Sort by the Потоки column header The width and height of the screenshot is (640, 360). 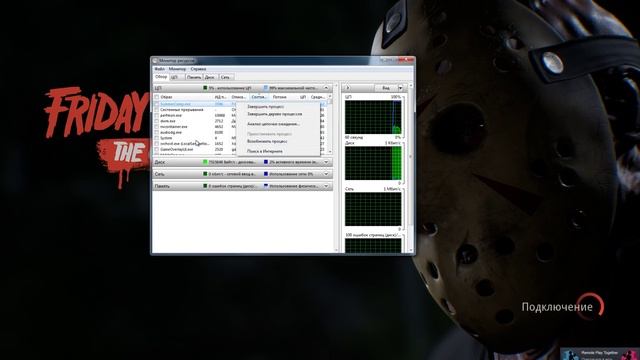click(280, 97)
